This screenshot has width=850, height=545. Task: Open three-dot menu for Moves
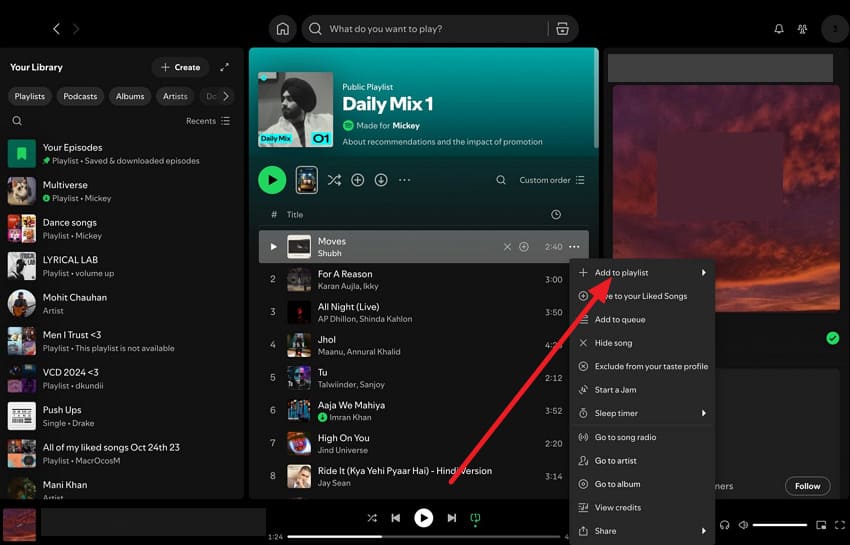(574, 247)
